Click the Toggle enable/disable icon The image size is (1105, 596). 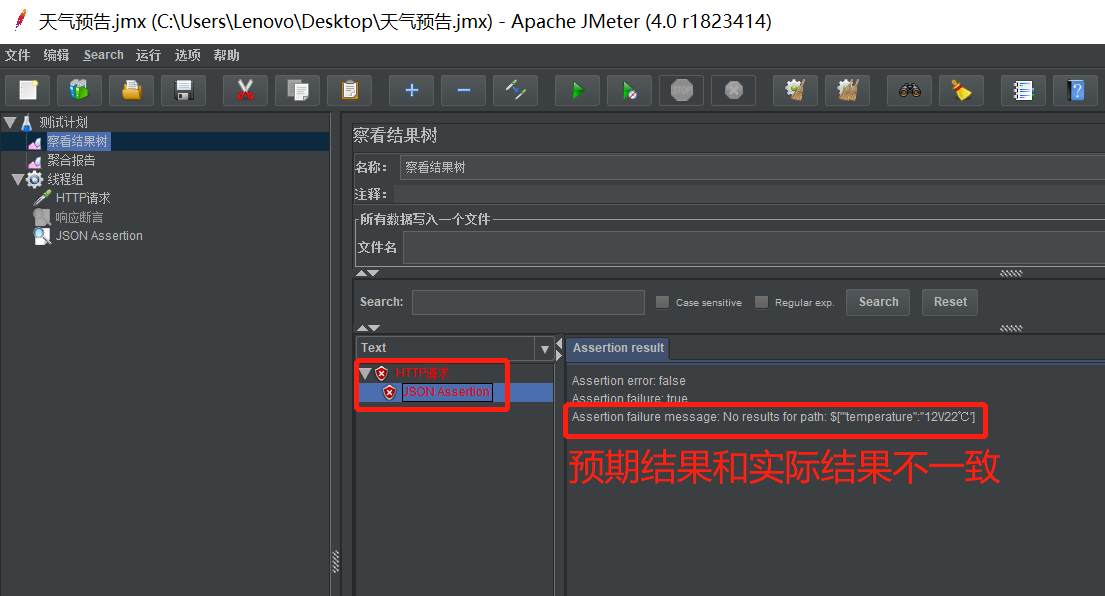tap(515, 90)
